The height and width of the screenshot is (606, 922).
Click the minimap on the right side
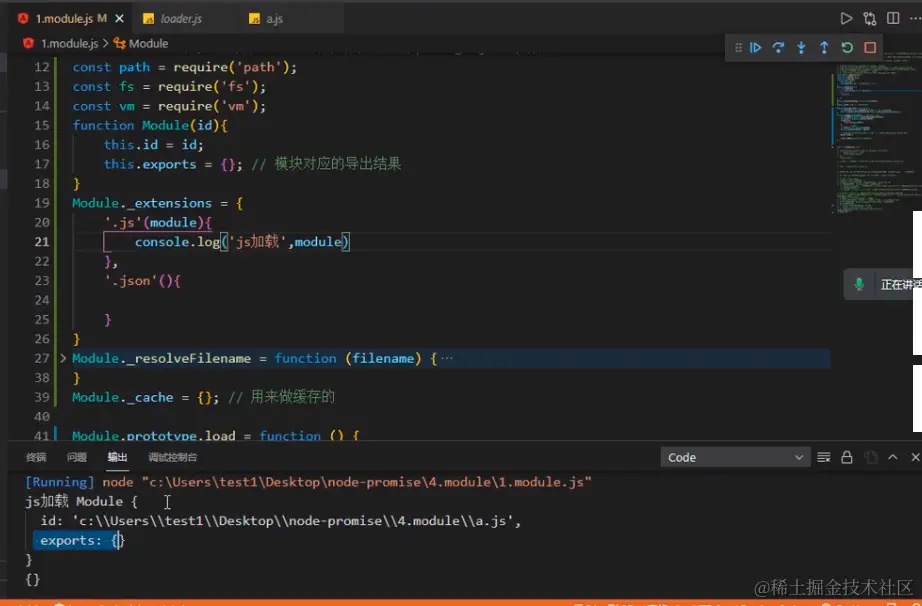click(x=876, y=132)
